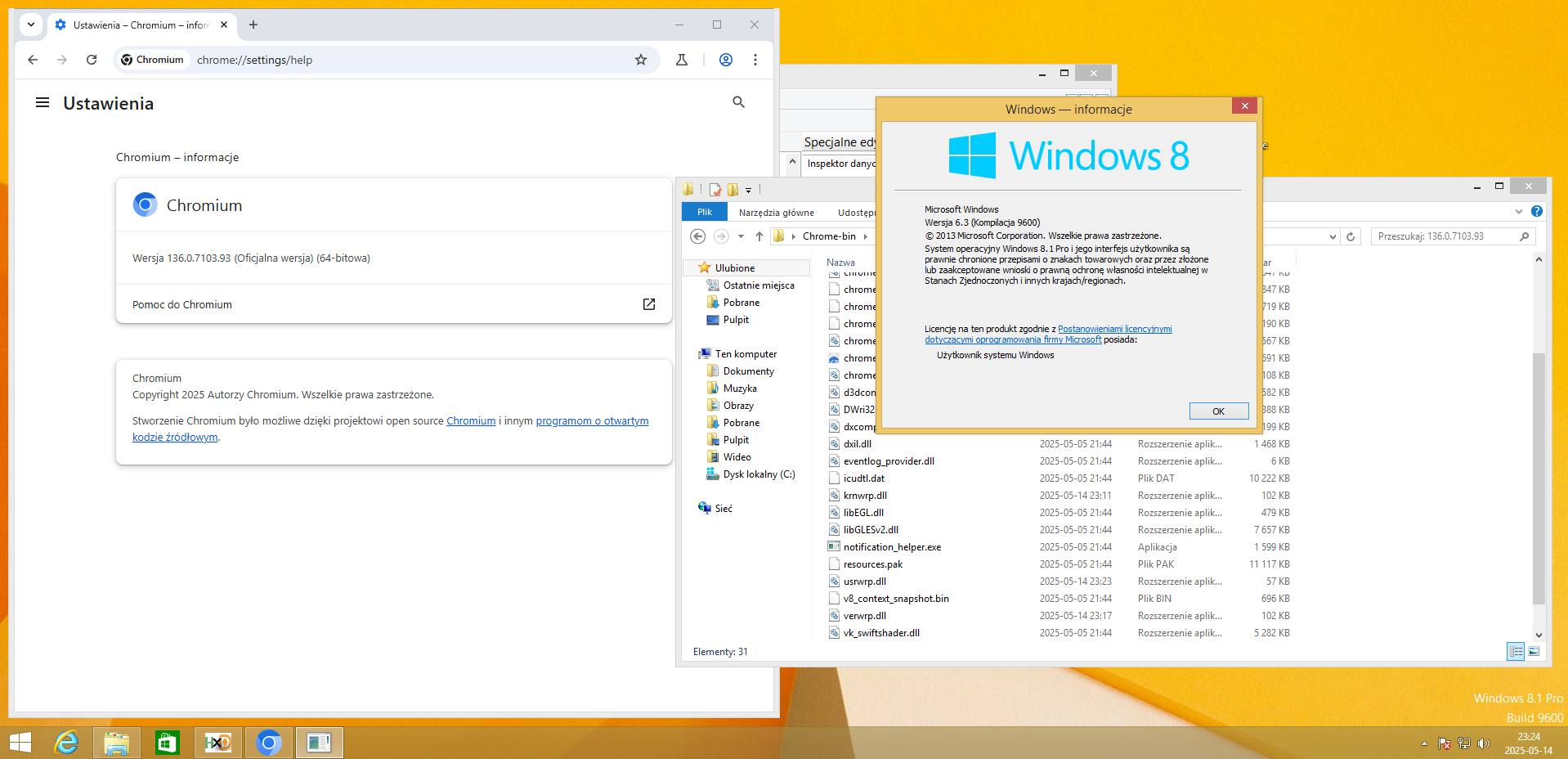The height and width of the screenshot is (759, 1568).
Task: Open the Start menu
Action: click(20, 743)
